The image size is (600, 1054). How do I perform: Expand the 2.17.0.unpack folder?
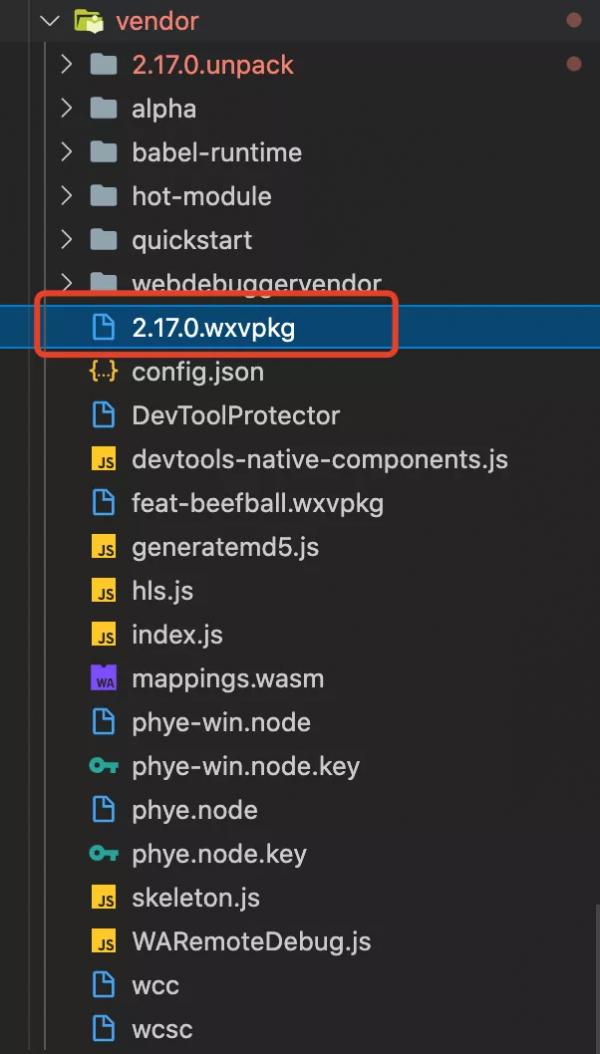pyautogui.click(x=66, y=65)
